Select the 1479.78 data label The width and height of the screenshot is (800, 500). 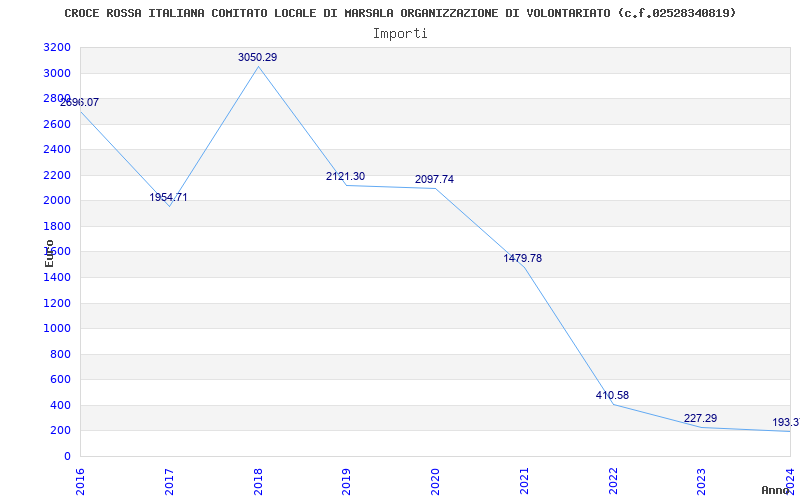coord(522,259)
